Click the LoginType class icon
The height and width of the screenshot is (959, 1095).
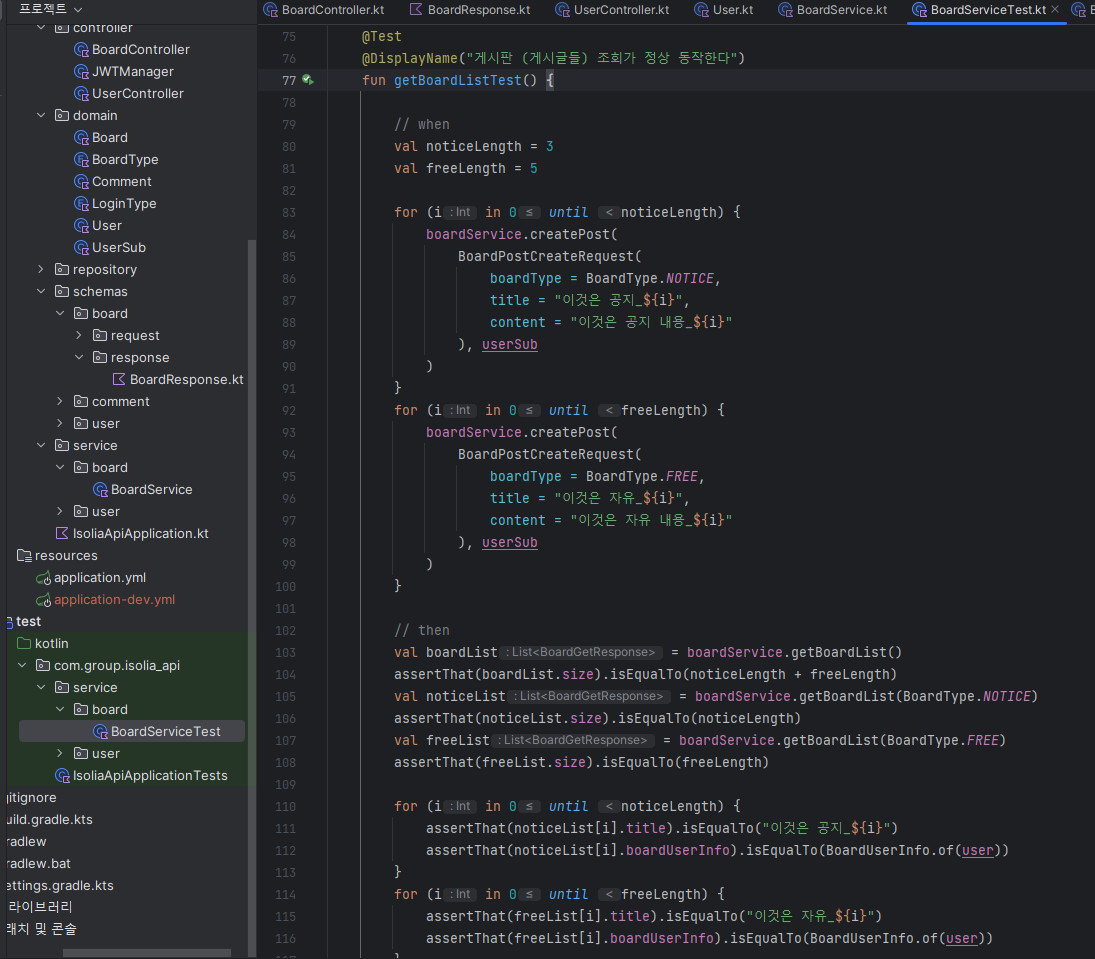coord(81,203)
